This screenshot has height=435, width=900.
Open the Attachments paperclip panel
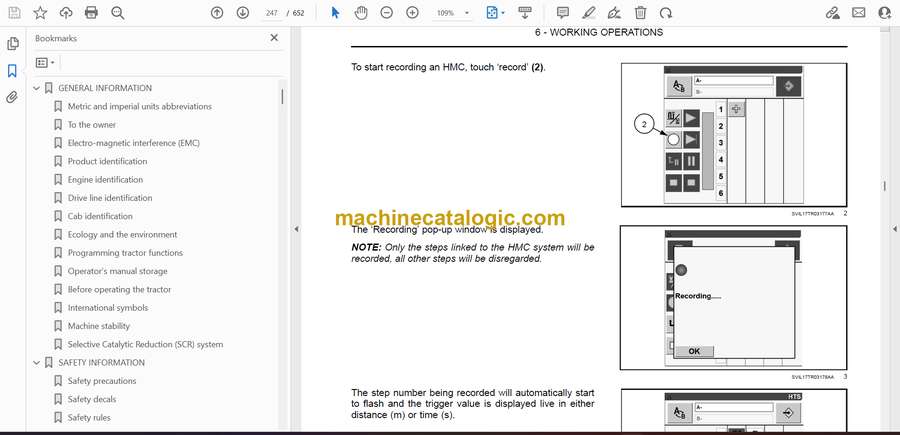click(12, 97)
